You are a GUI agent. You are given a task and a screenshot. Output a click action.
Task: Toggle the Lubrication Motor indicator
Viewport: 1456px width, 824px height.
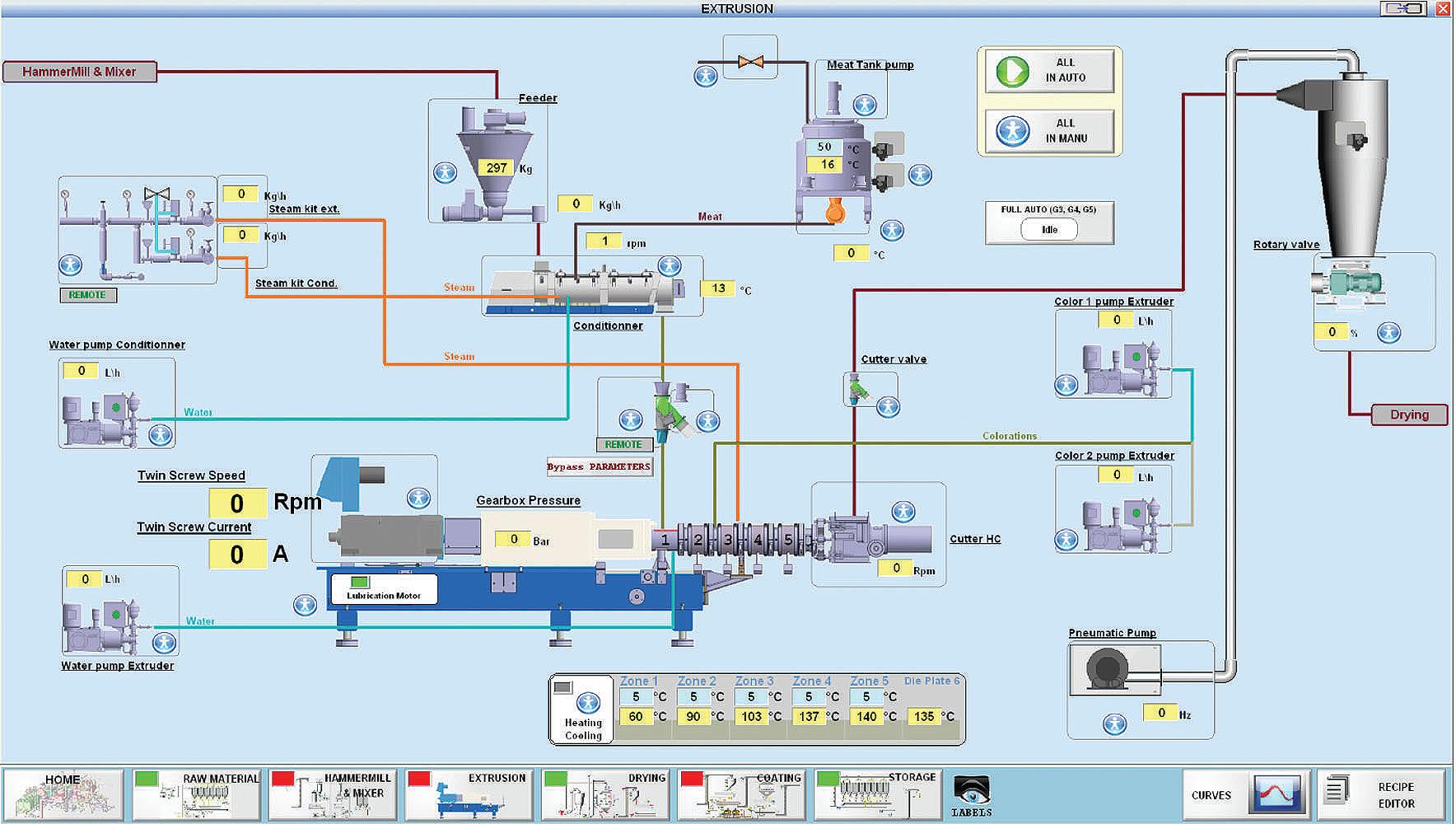coord(384,588)
